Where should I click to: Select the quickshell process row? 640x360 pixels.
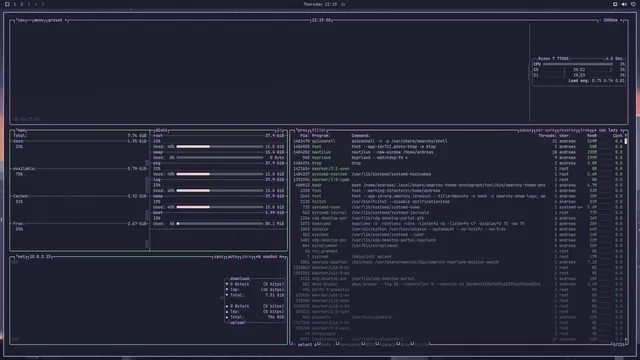click(x=457, y=141)
